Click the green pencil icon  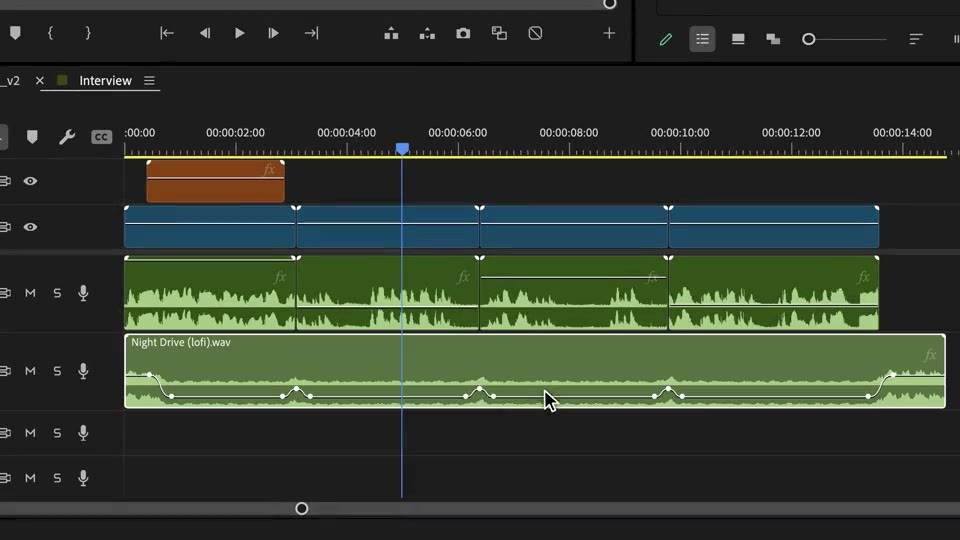click(x=666, y=39)
